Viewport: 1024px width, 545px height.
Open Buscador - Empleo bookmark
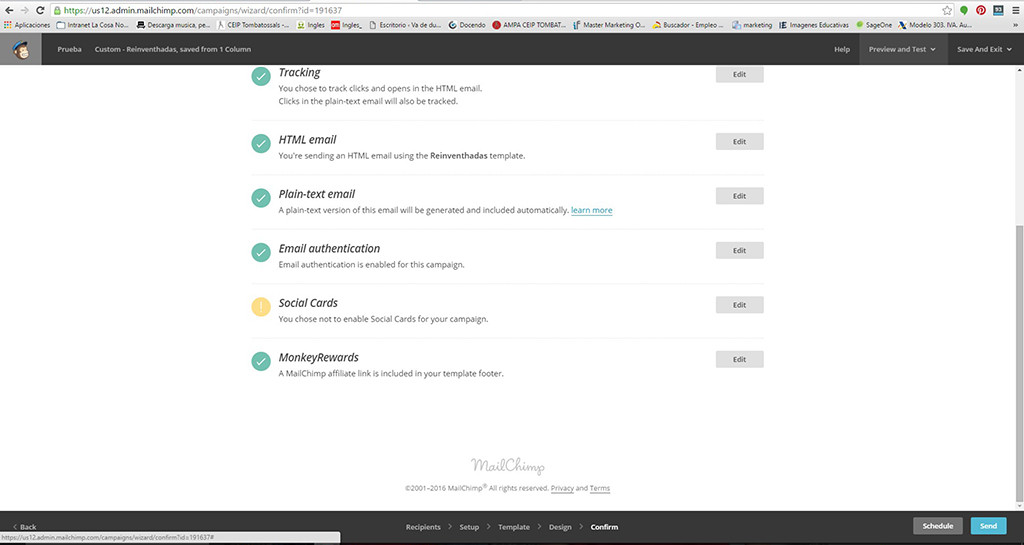point(688,25)
